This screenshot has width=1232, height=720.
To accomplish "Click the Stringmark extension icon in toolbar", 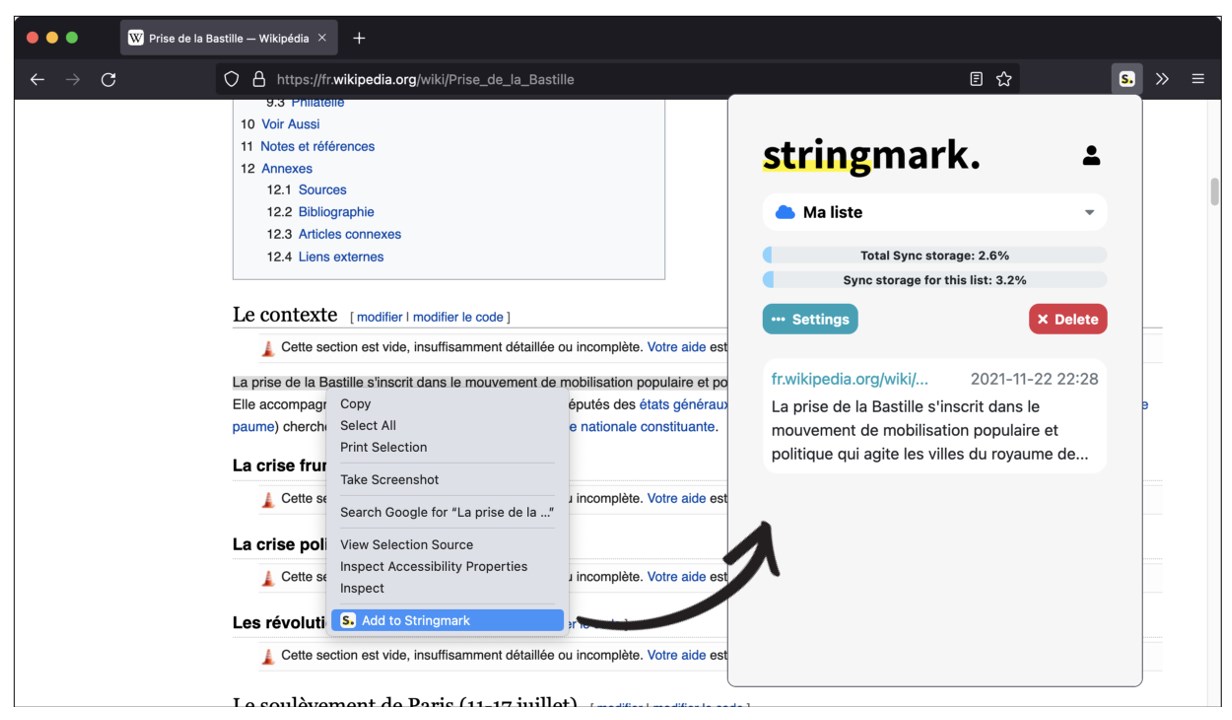I will point(1126,79).
